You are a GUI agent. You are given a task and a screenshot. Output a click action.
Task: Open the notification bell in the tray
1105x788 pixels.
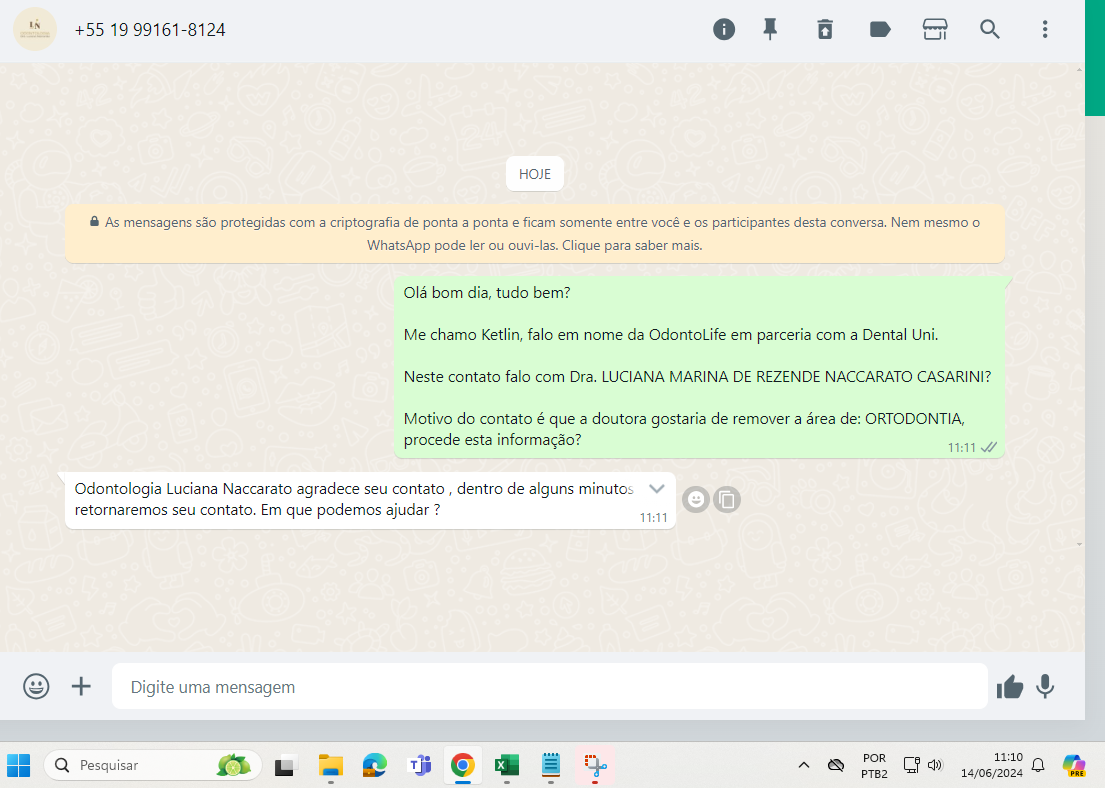tap(1038, 765)
